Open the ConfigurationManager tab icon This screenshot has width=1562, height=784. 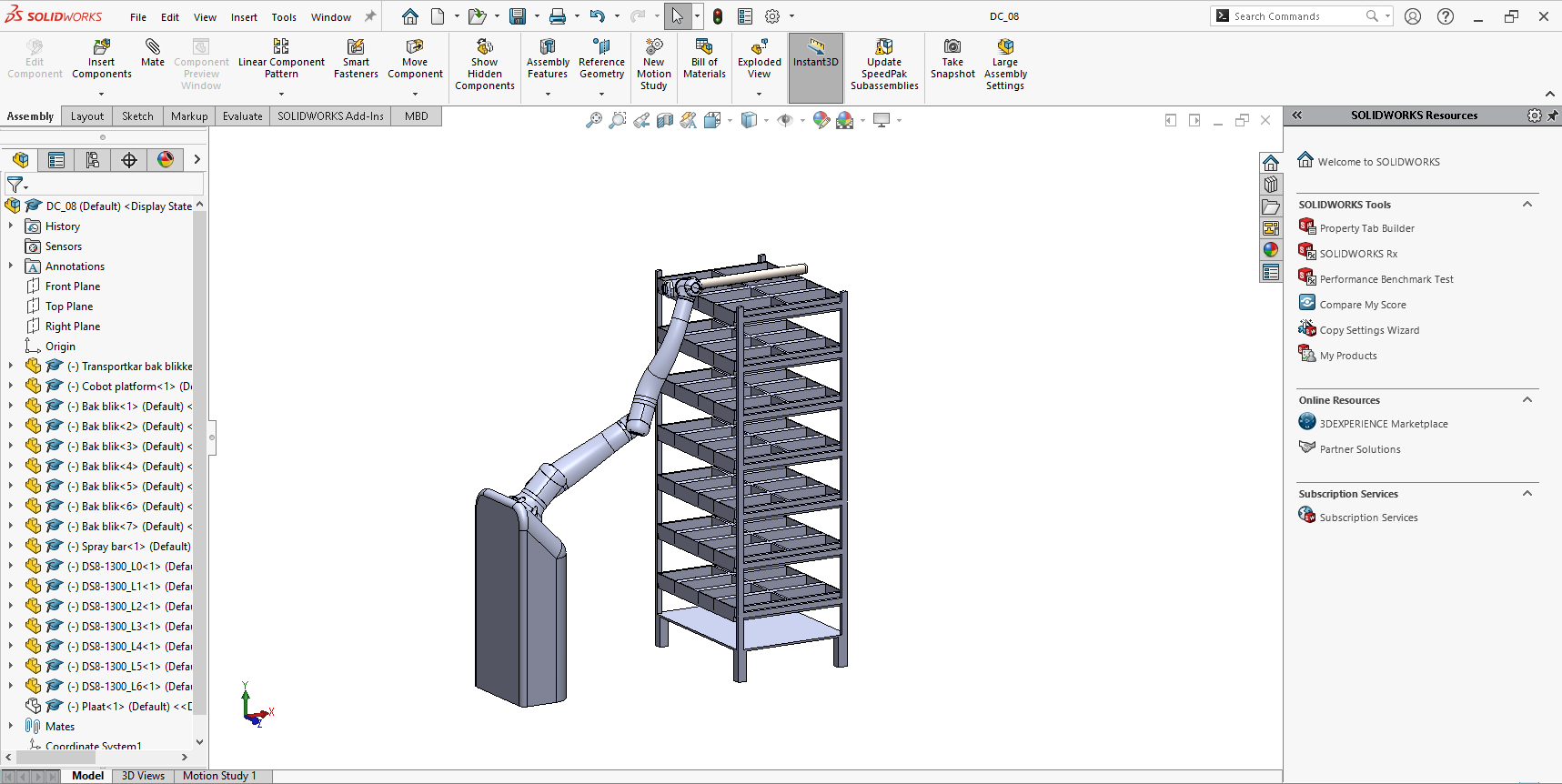[93, 160]
